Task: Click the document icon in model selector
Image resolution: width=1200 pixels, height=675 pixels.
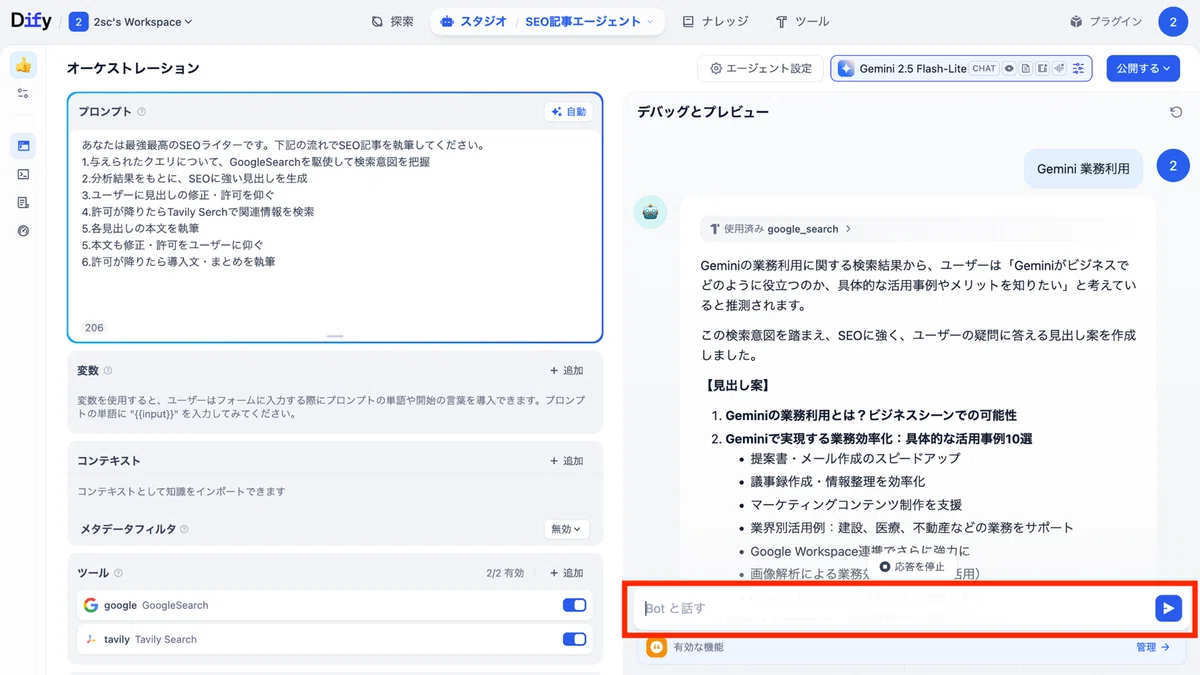Action: point(1026,68)
